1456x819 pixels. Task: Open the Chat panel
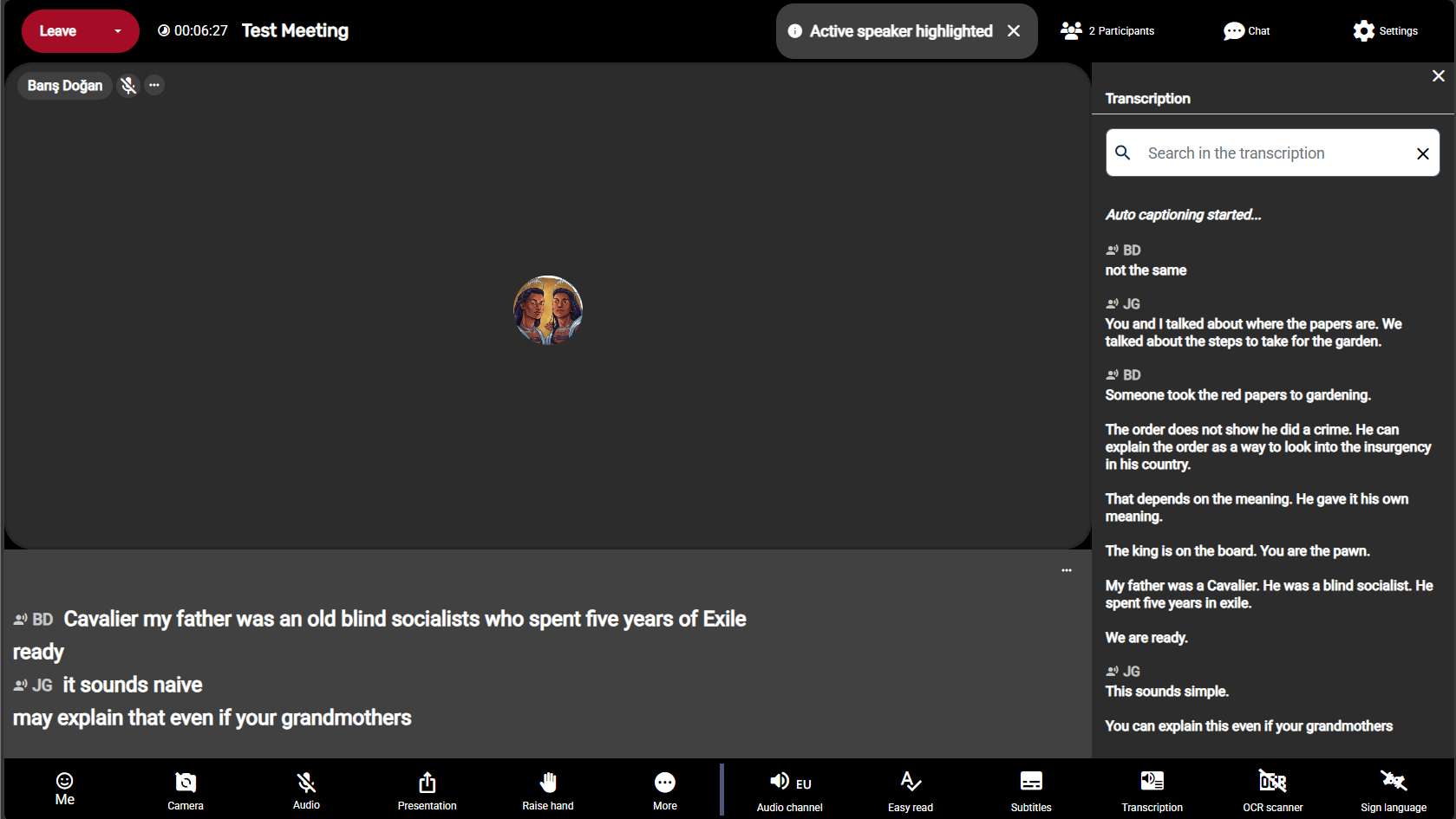[1246, 31]
